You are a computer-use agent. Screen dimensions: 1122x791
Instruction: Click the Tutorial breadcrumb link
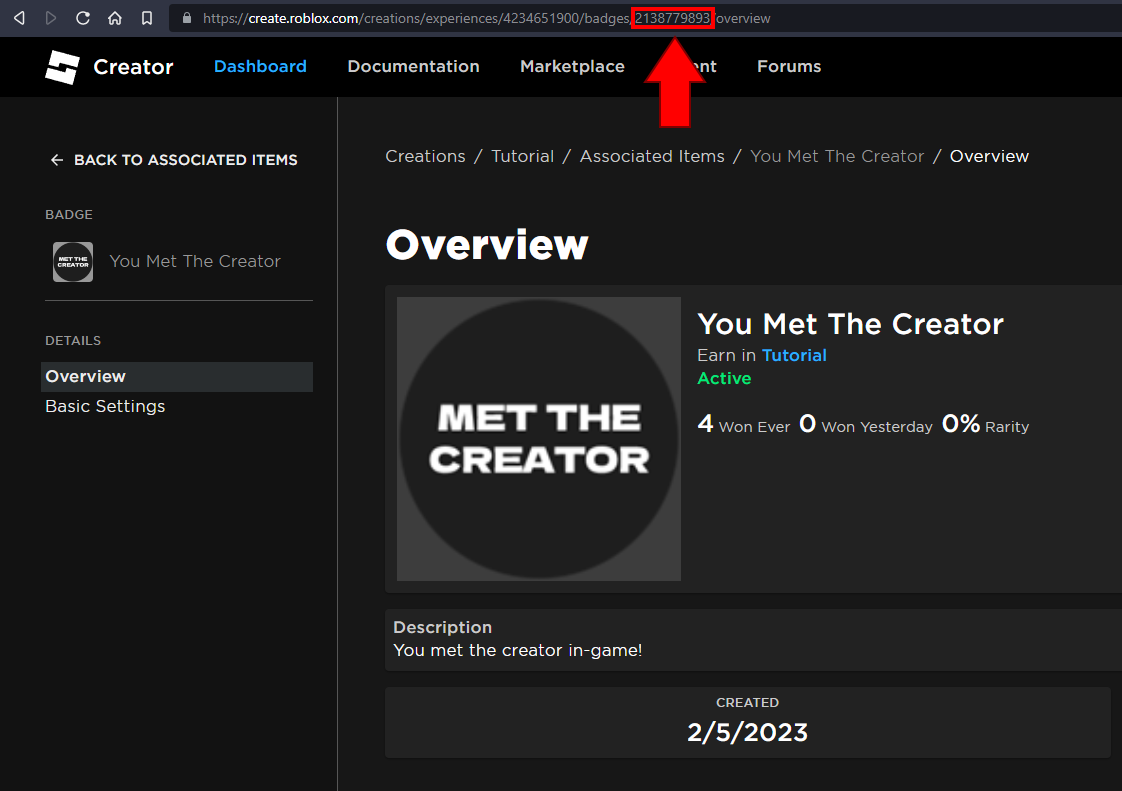click(x=522, y=157)
